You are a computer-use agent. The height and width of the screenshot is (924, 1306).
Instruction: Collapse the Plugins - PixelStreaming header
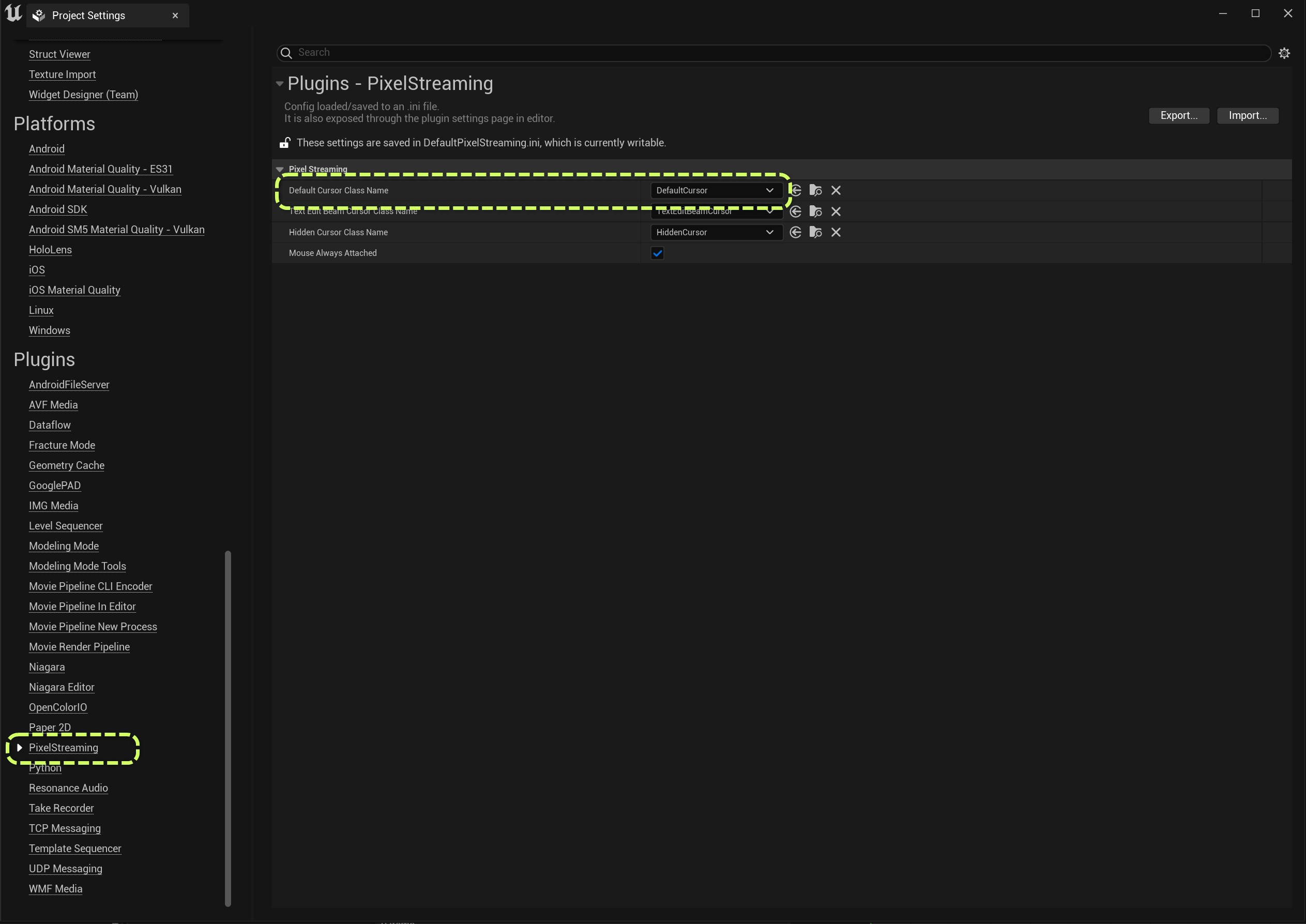click(279, 84)
